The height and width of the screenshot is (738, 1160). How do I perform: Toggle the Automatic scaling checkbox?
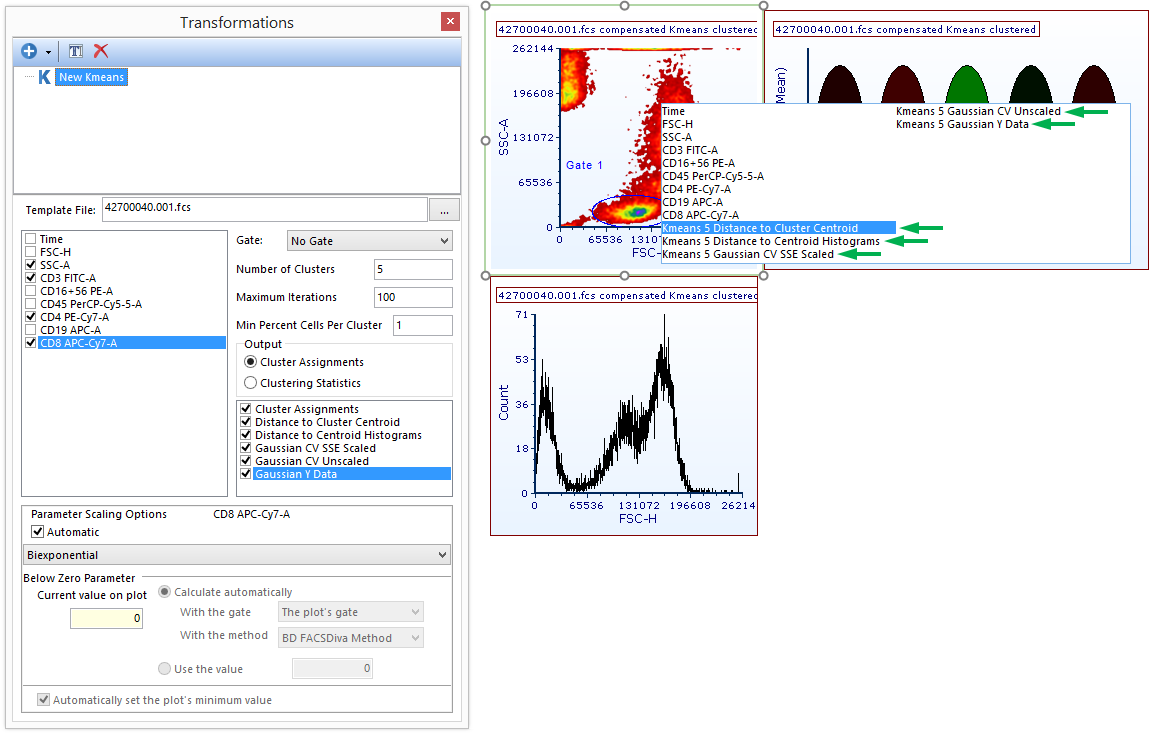38,532
